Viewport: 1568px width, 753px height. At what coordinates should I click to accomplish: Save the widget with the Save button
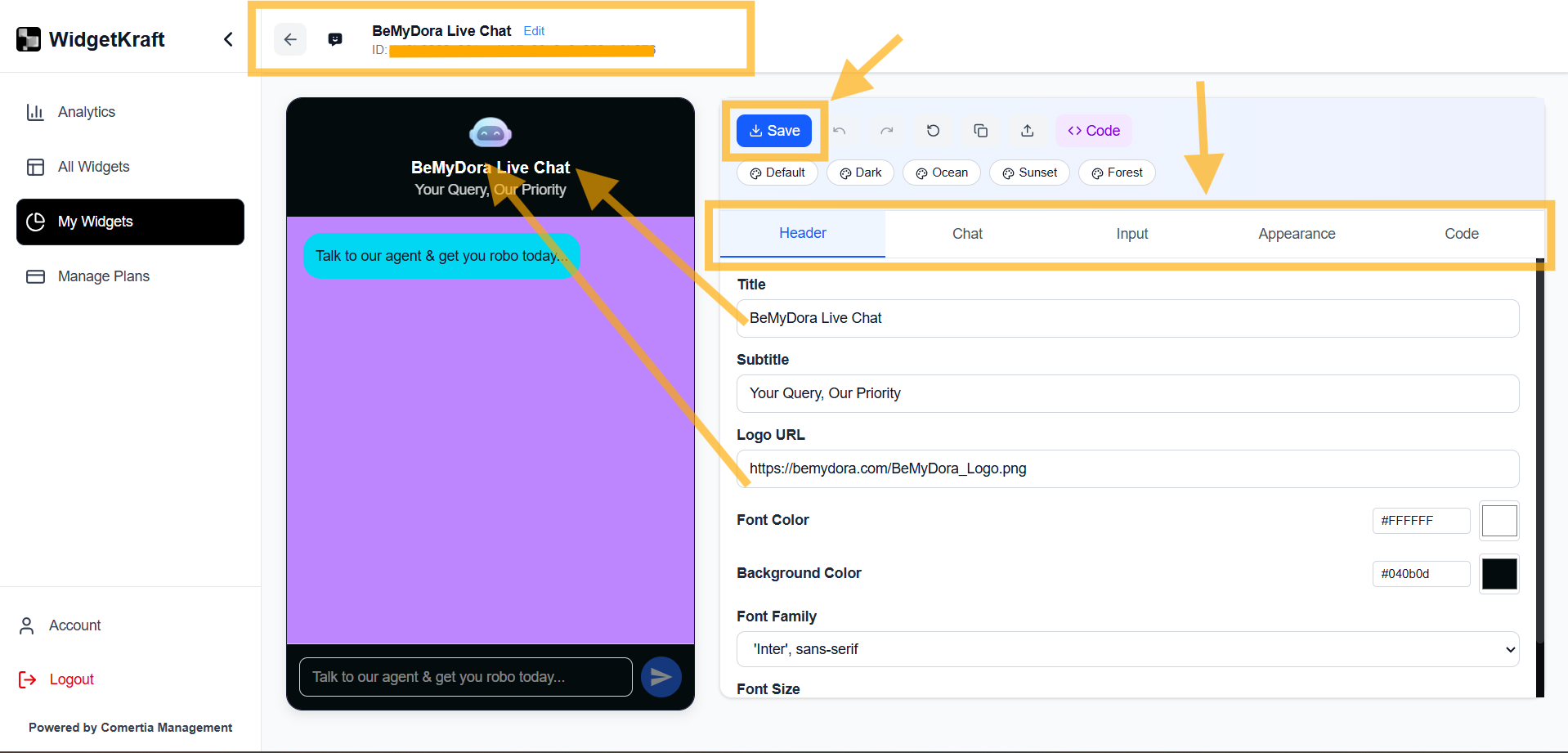(773, 130)
